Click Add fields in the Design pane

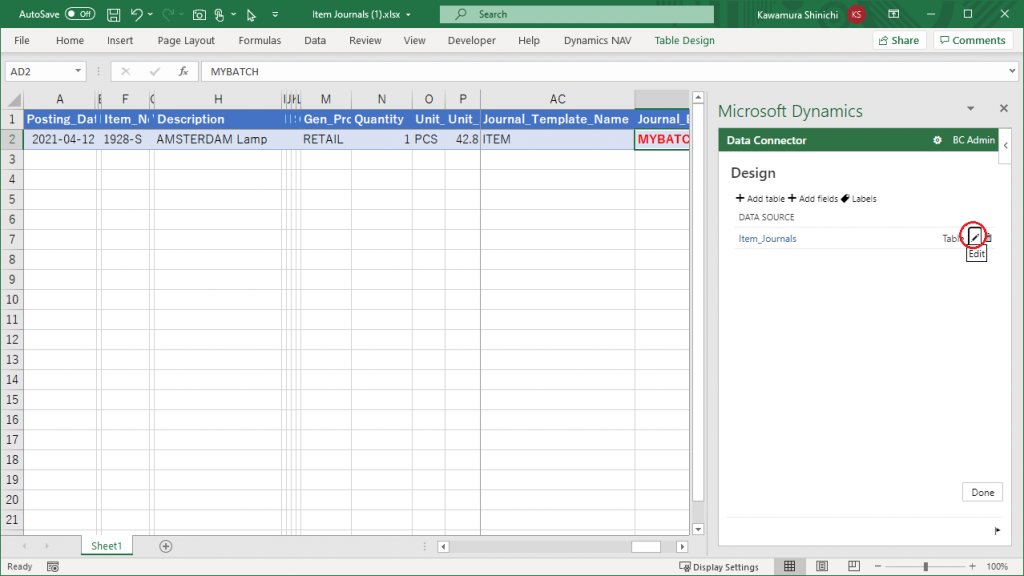click(812, 199)
